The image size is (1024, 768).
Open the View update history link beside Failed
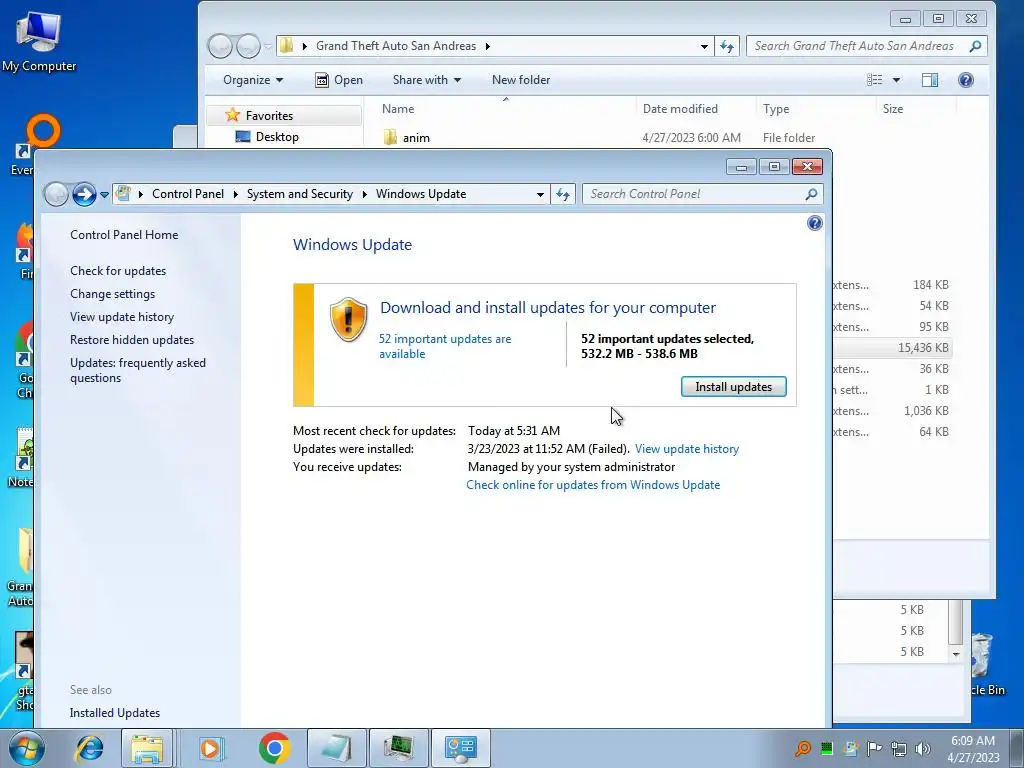point(686,449)
